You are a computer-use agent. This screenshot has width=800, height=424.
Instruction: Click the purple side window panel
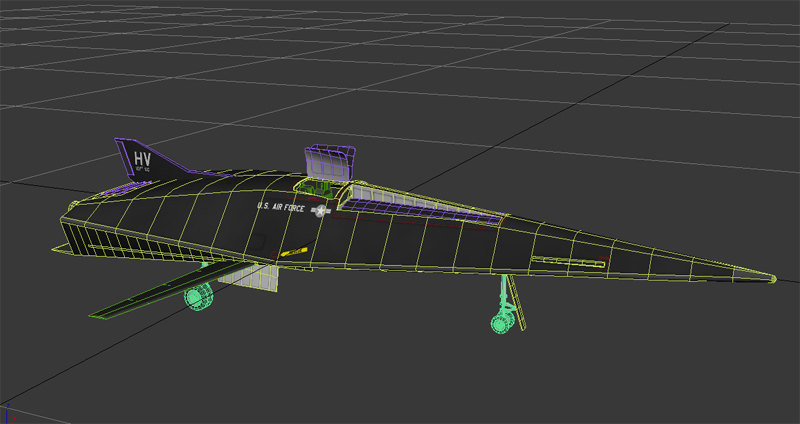click(423, 210)
